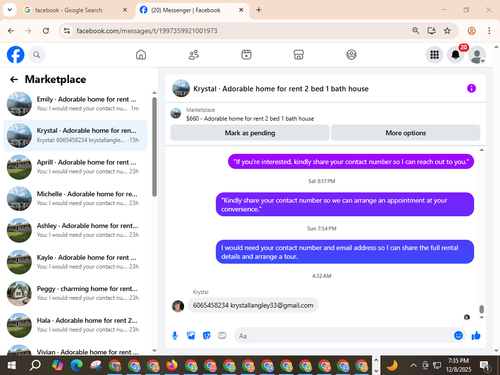Image resolution: width=500 pixels, height=375 pixels.
Task: Click Mark as pending button
Action: (250, 133)
